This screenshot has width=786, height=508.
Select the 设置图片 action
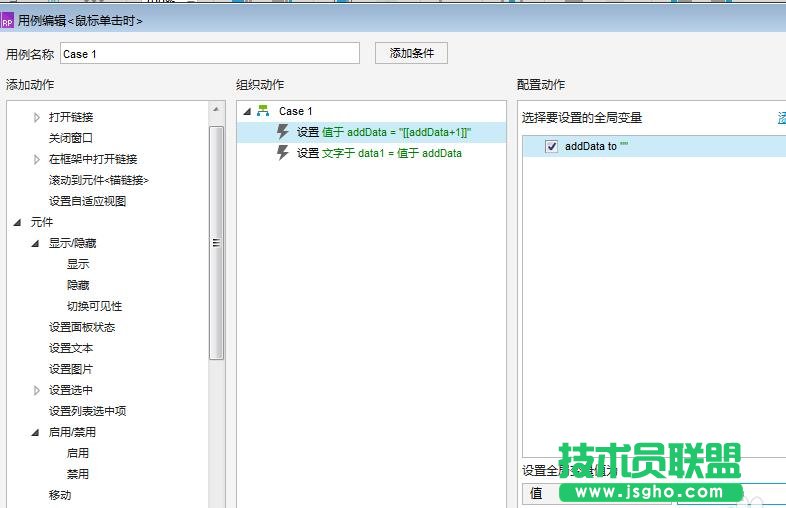pyautogui.click(x=71, y=369)
